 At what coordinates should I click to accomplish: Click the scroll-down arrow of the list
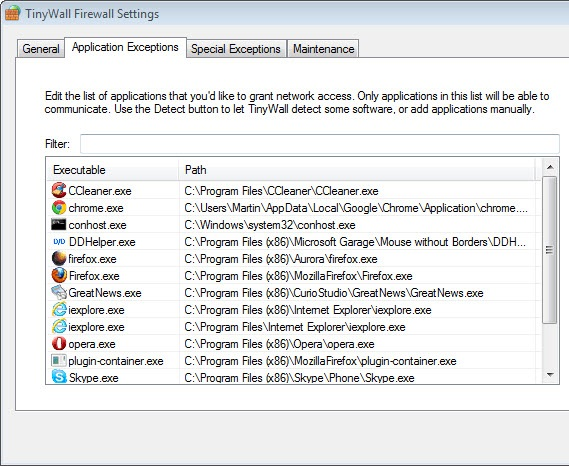click(x=550, y=375)
